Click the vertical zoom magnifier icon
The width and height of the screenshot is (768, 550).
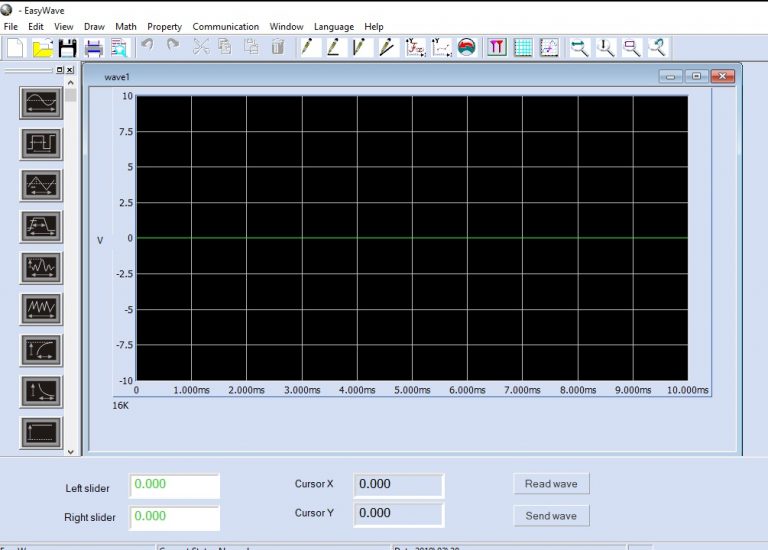point(606,47)
